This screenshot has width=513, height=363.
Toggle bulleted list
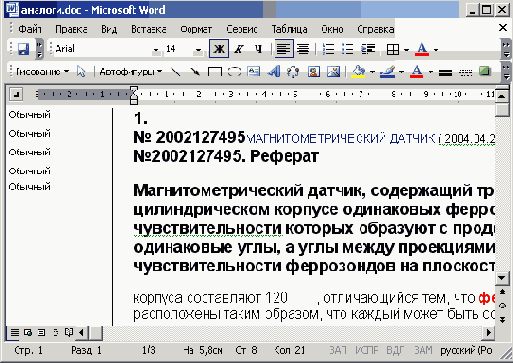pyautogui.click(x=348, y=49)
